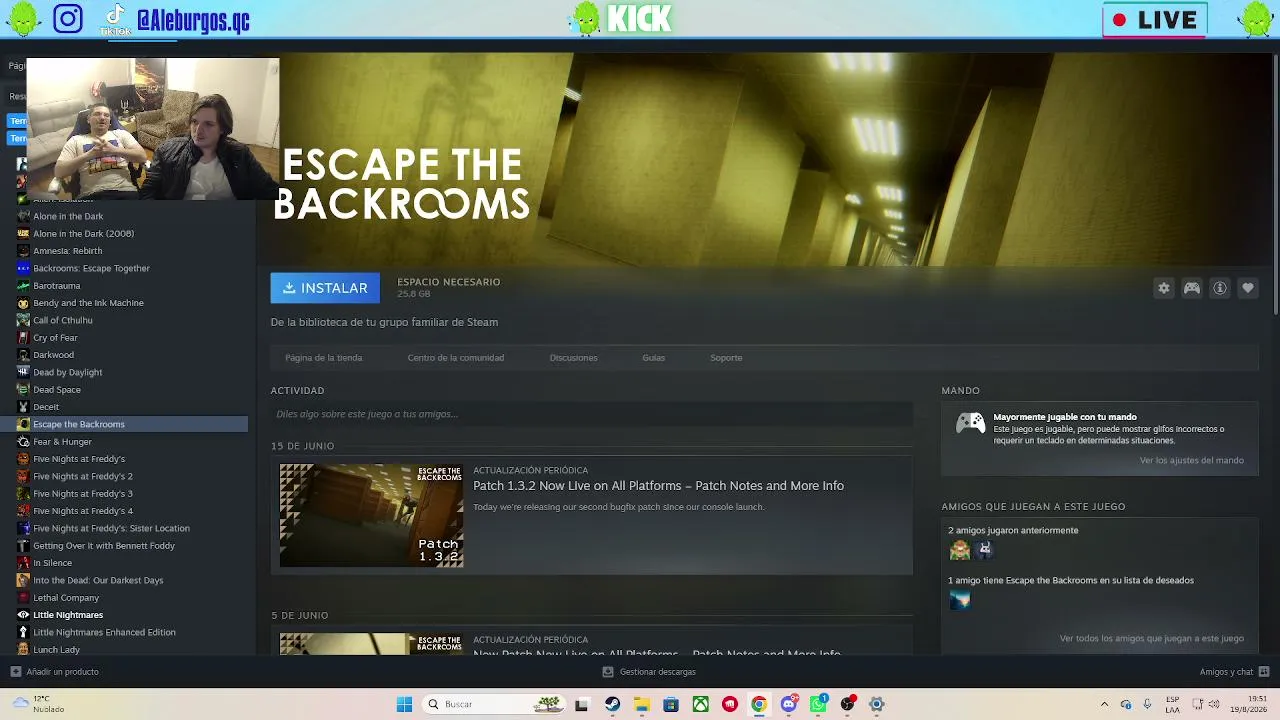Open Ver los ajustes del mando link
This screenshot has height=720, width=1280.
click(1191, 461)
